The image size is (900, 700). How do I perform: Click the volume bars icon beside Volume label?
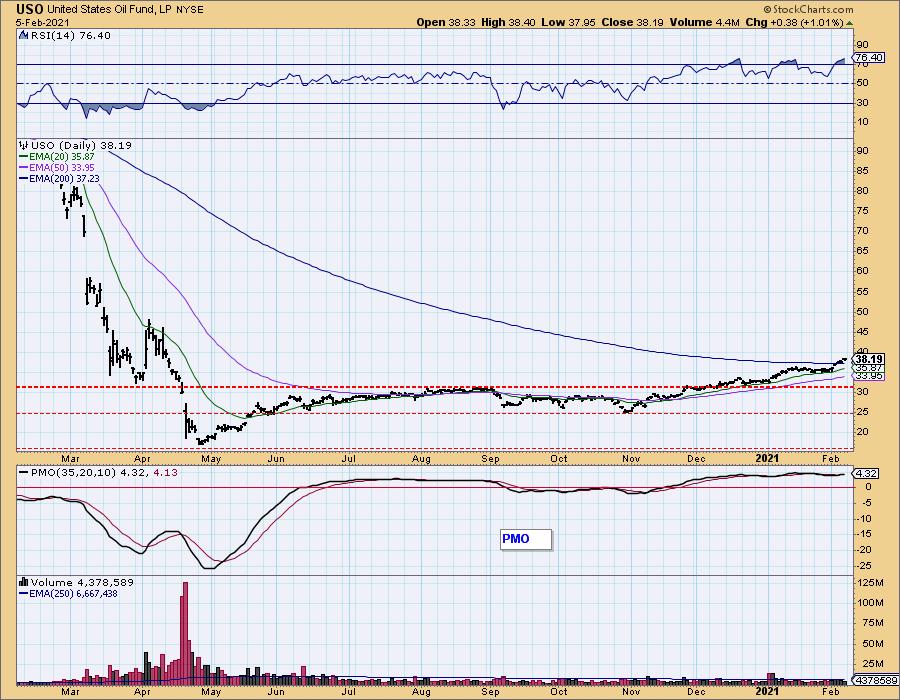pyautogui.click(x=24, y=582)
